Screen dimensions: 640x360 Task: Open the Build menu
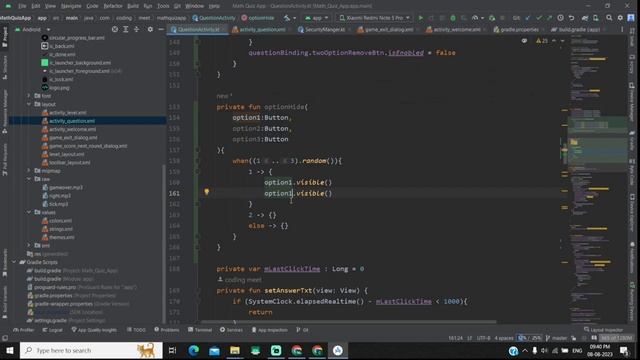[133, 6]
